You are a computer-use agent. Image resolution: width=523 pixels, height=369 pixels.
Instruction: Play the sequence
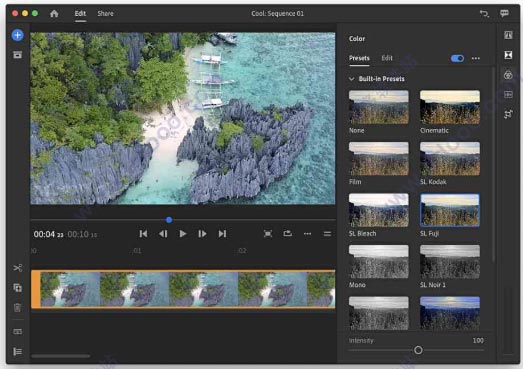tap(183, 234)
